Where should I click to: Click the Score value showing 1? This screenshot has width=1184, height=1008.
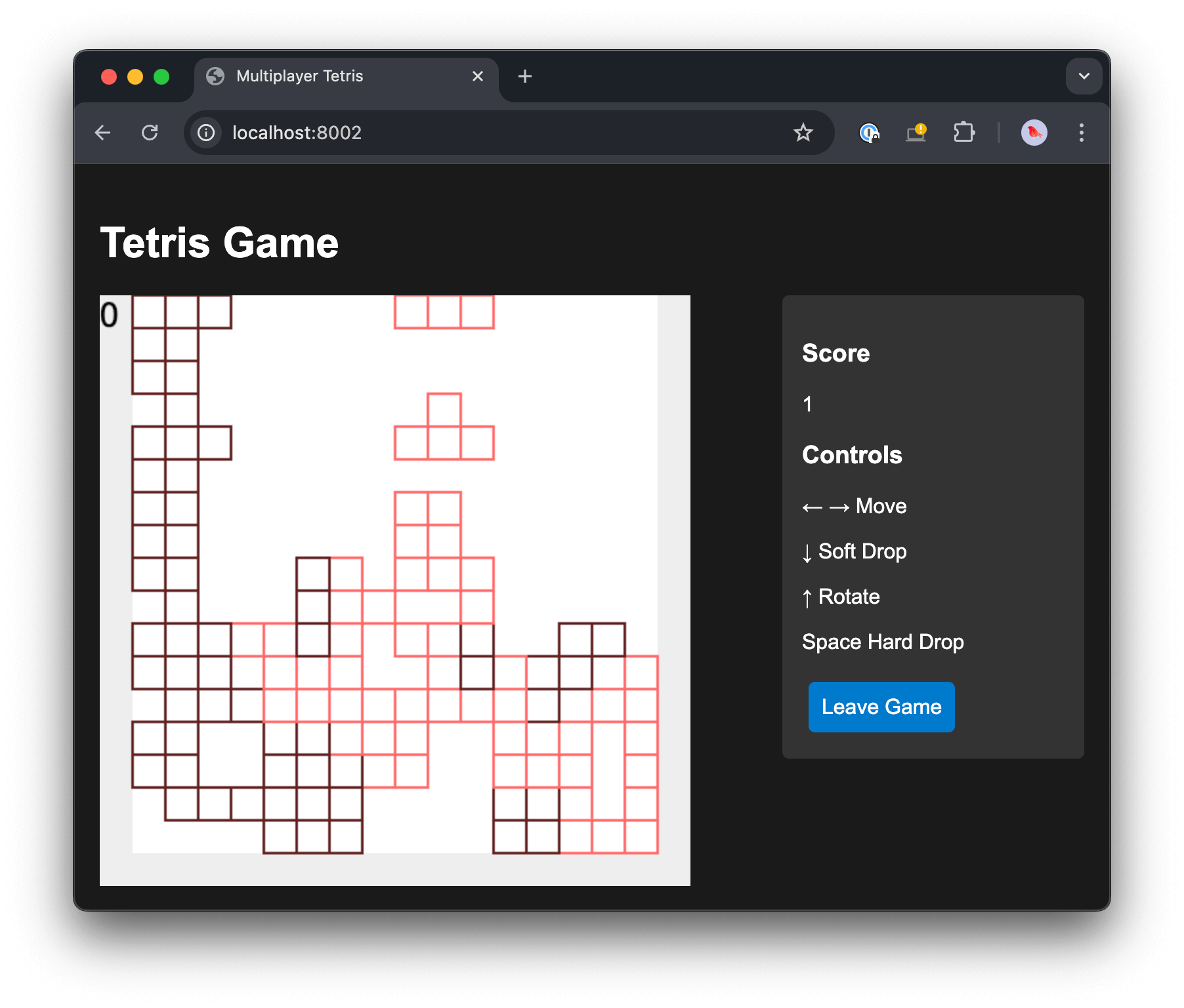[x=807, y=404]
